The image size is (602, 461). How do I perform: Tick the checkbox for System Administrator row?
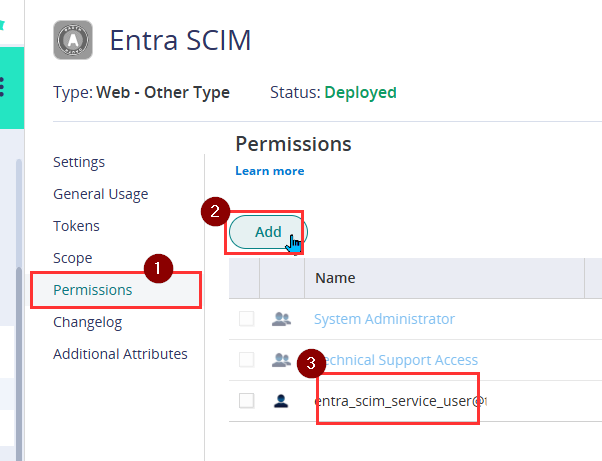pyautogui.click(x=246, y=319)
